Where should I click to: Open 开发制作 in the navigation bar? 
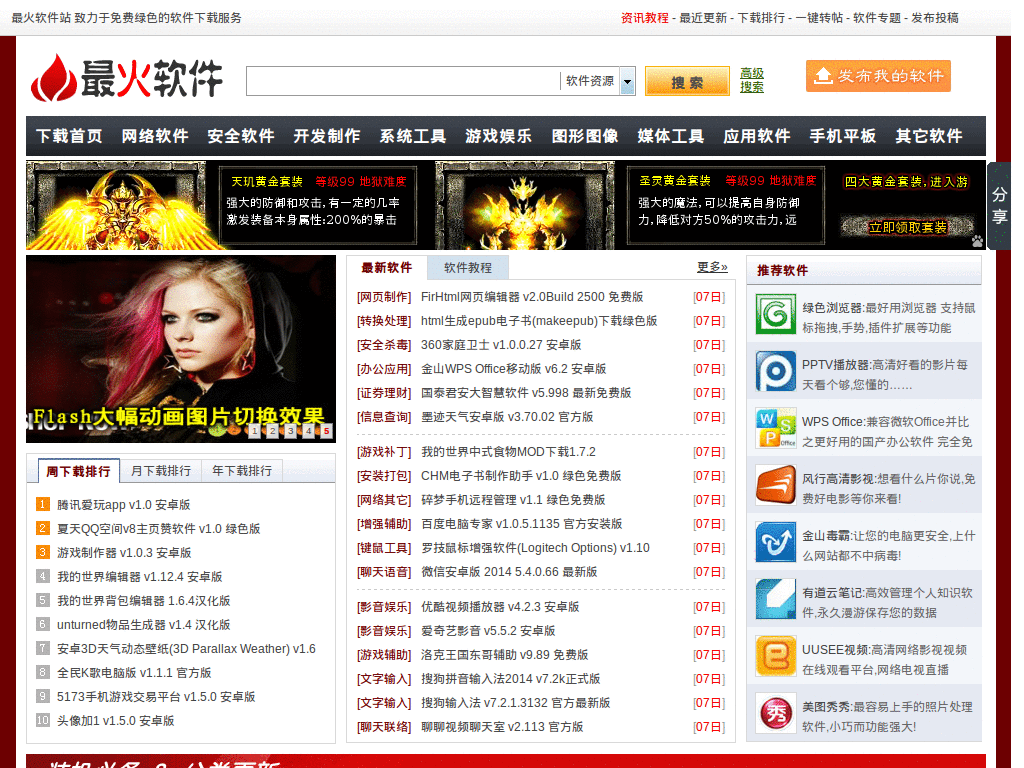(x=327, y=136)
